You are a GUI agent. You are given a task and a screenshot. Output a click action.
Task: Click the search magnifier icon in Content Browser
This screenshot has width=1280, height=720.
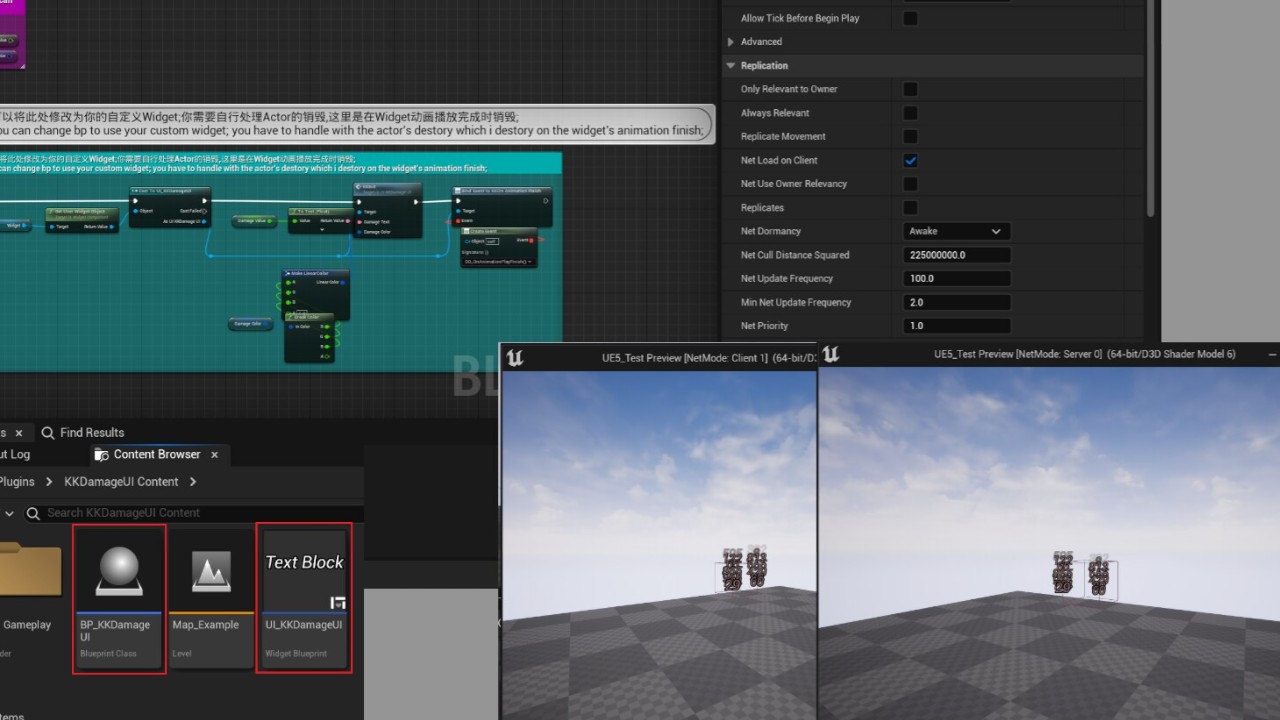(35, 513)
